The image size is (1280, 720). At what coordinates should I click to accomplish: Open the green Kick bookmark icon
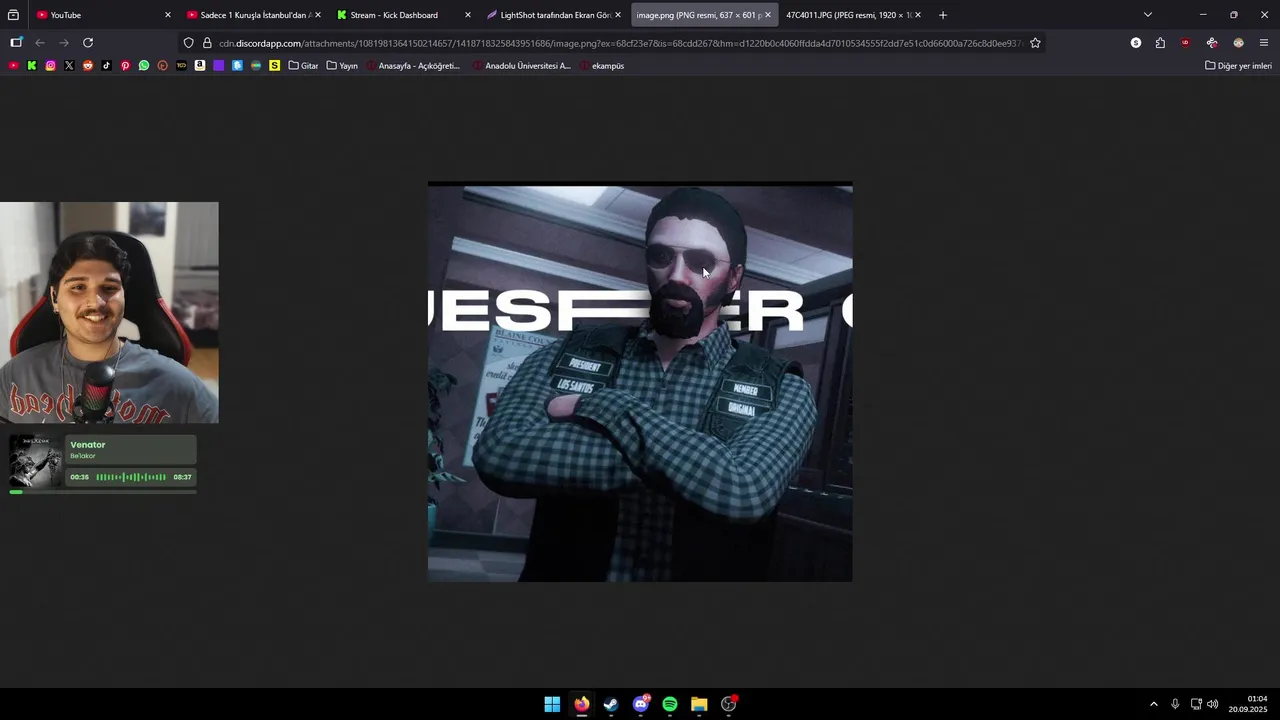click(32, 66)
